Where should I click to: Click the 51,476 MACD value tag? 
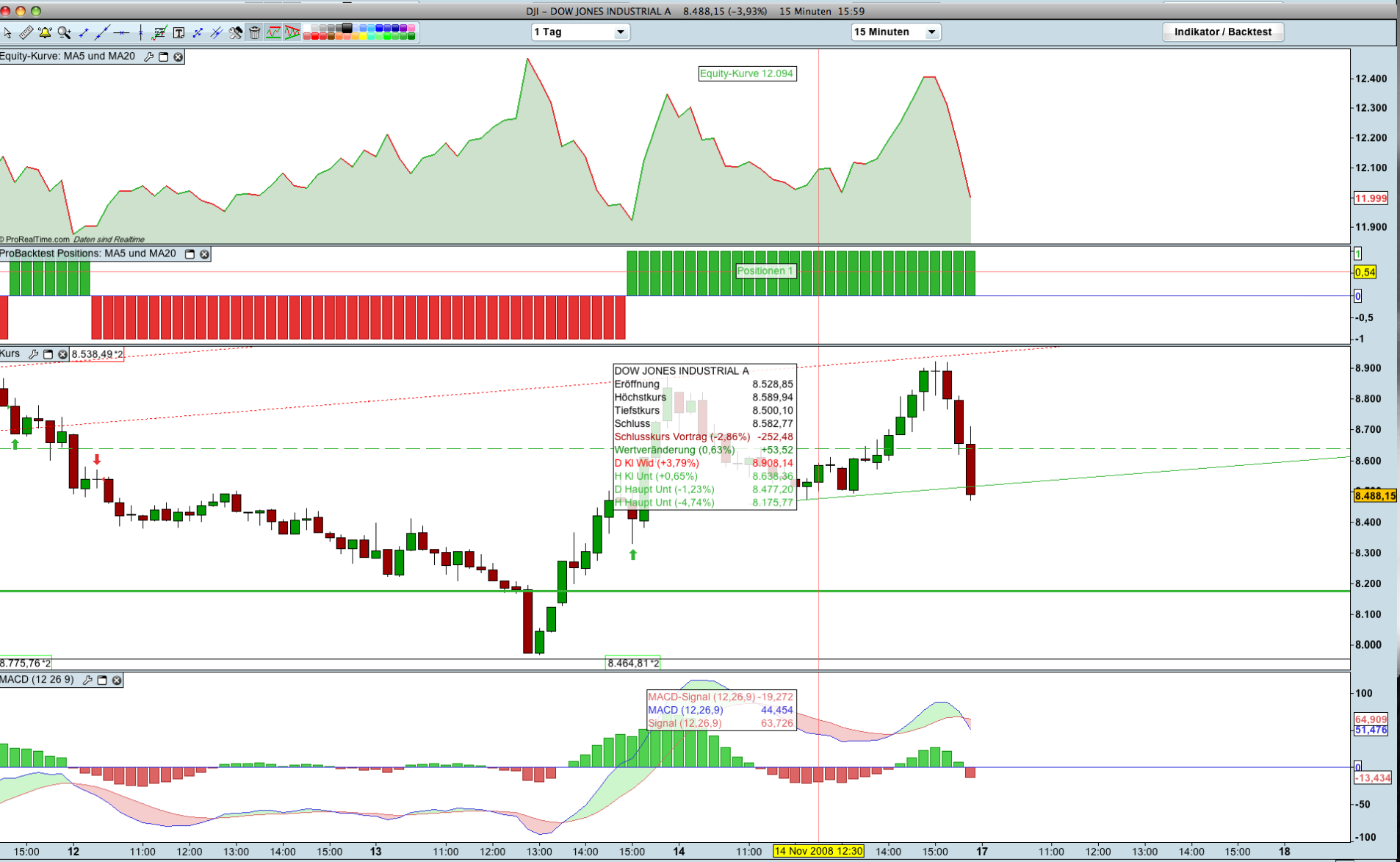[1371, 730]
